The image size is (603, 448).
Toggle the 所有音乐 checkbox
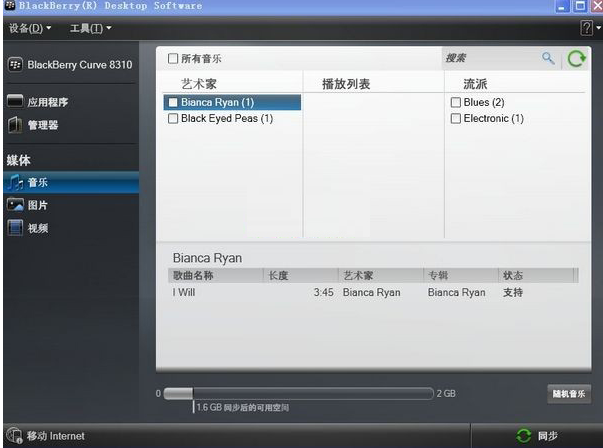click(x=173, y=58)
